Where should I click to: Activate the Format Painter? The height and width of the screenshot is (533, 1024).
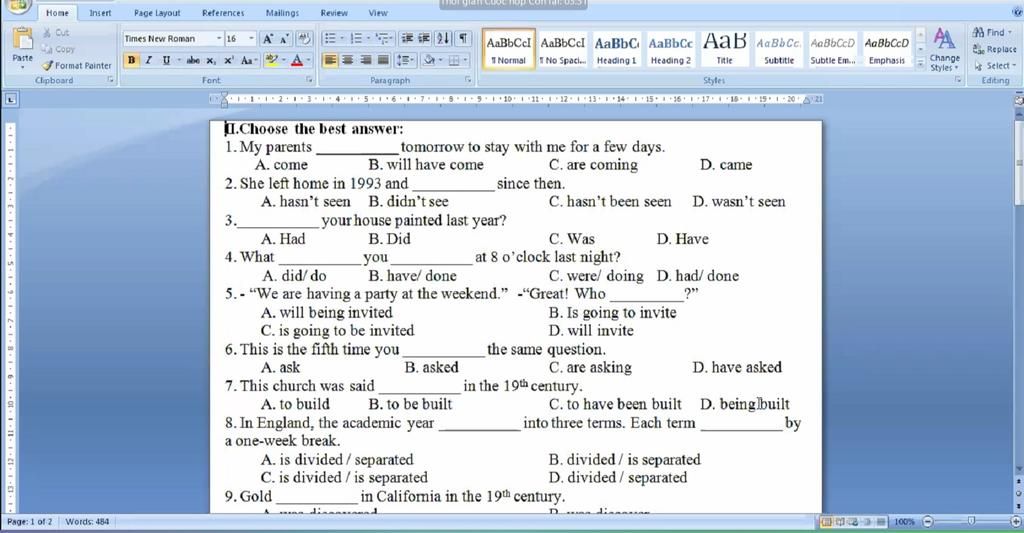(77, 65)
